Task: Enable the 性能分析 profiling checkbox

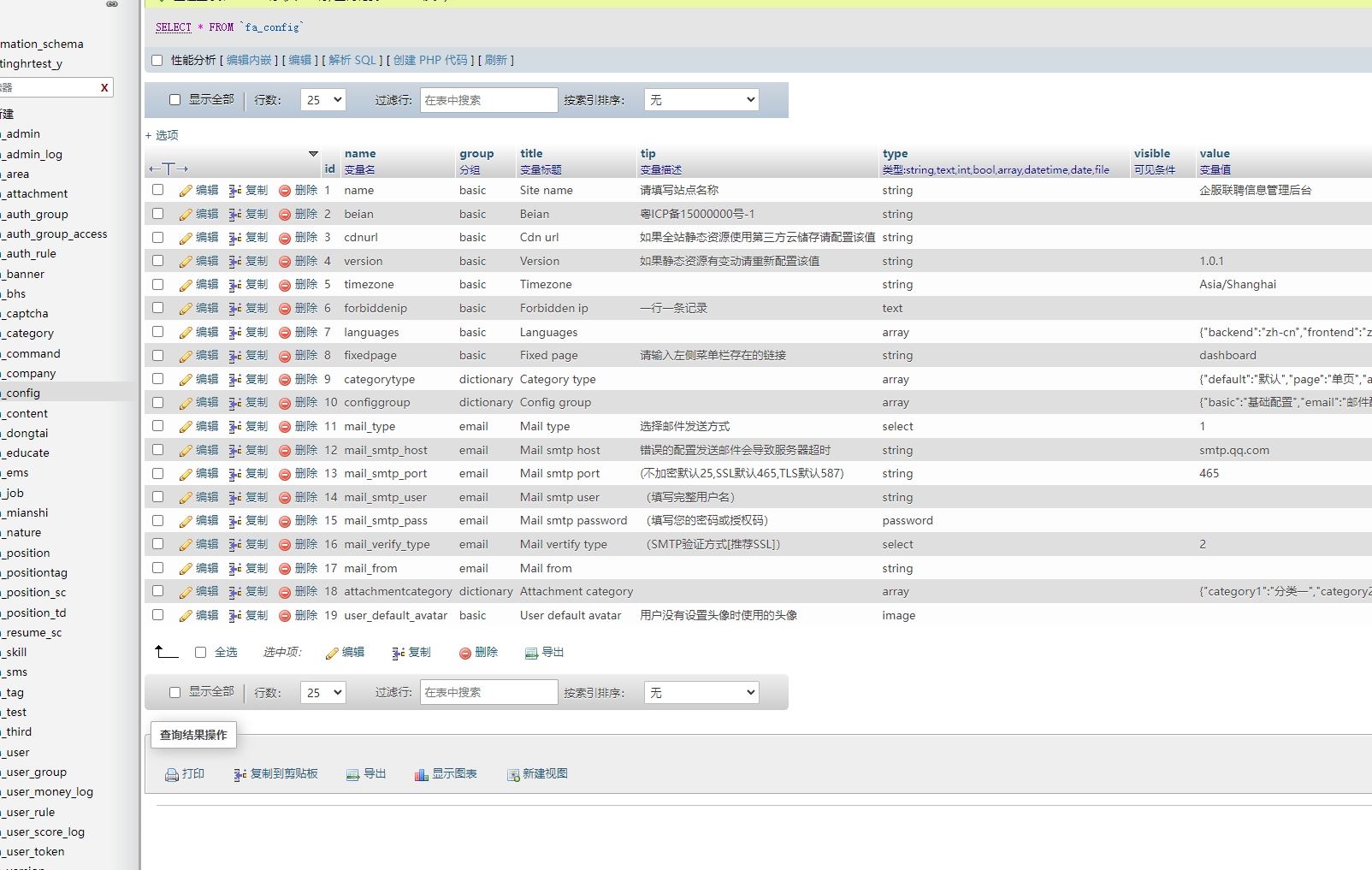Action: point(157,60)
